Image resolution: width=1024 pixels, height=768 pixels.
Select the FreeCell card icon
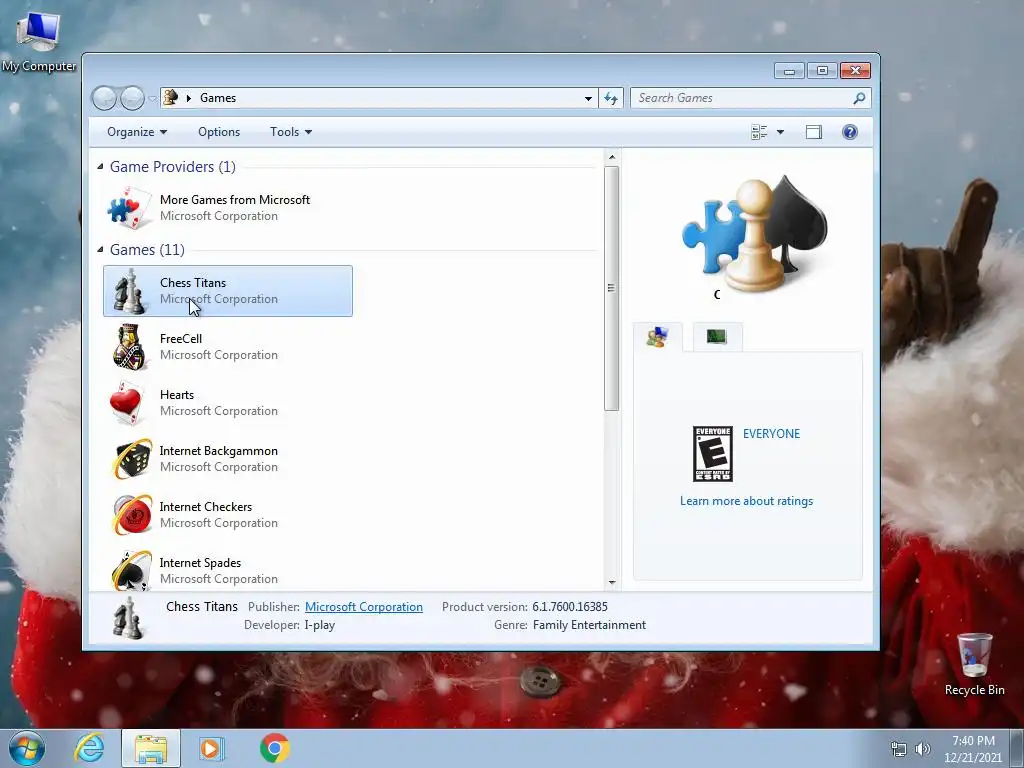point(129,347)
